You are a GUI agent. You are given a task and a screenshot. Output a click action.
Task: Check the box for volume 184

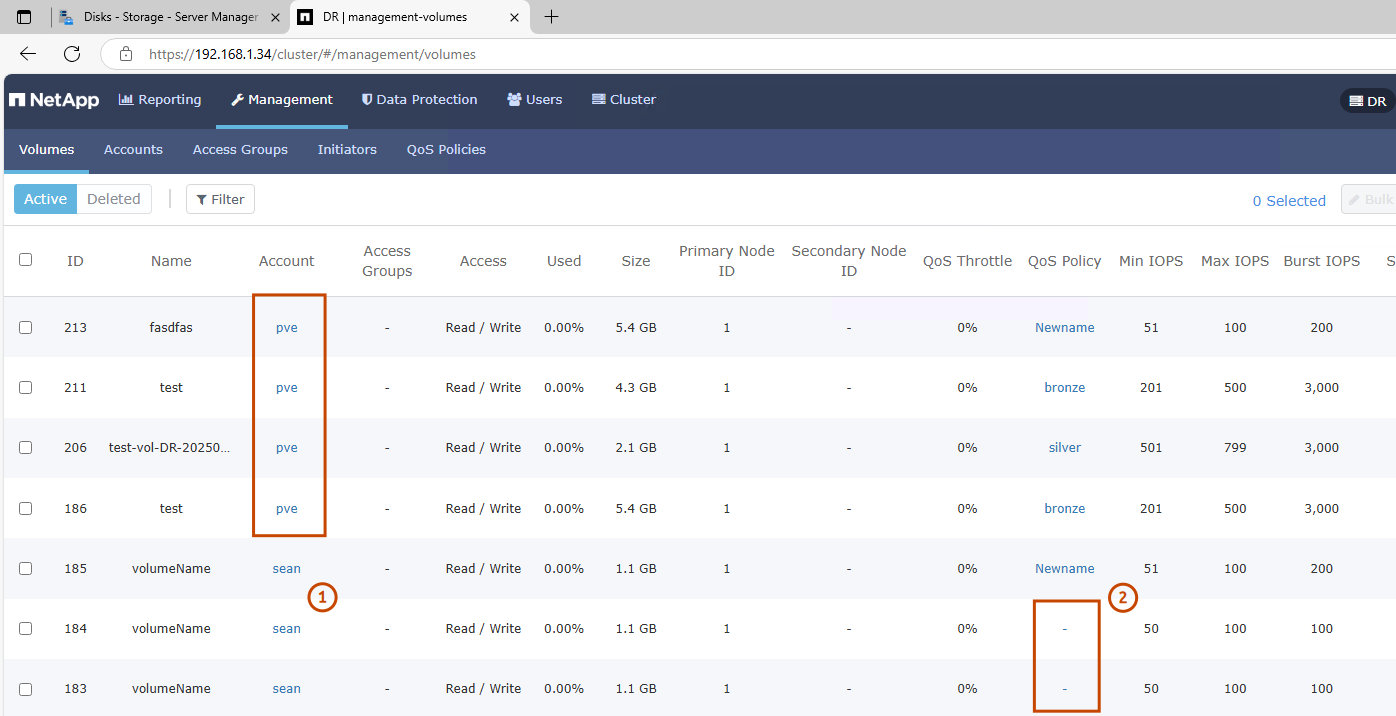pyautogui.click(x=26, y=628)
